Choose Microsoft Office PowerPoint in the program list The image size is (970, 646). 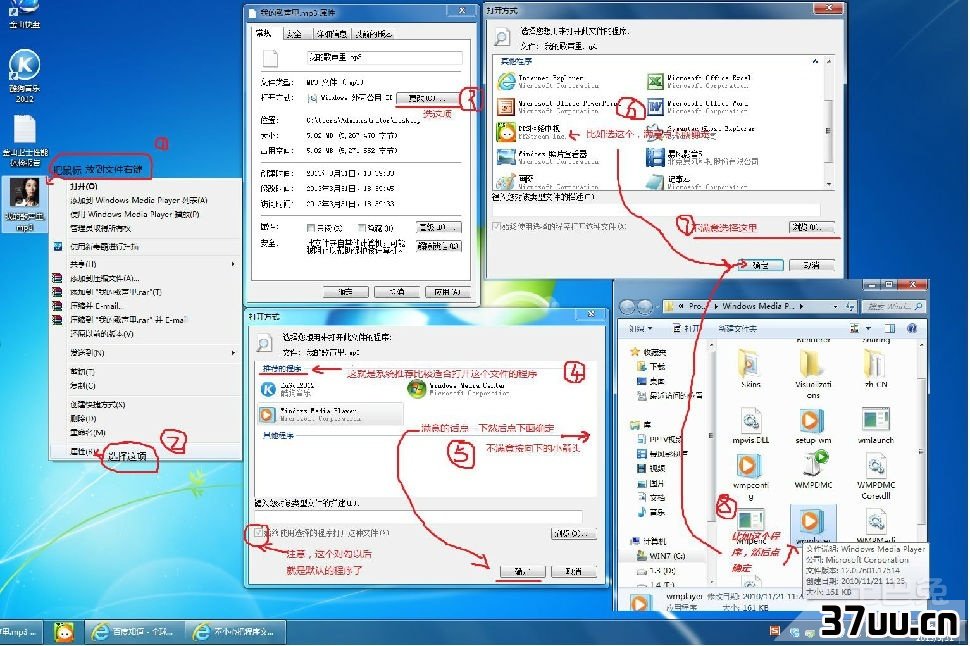pyautogui.click(x=559, y=107)
